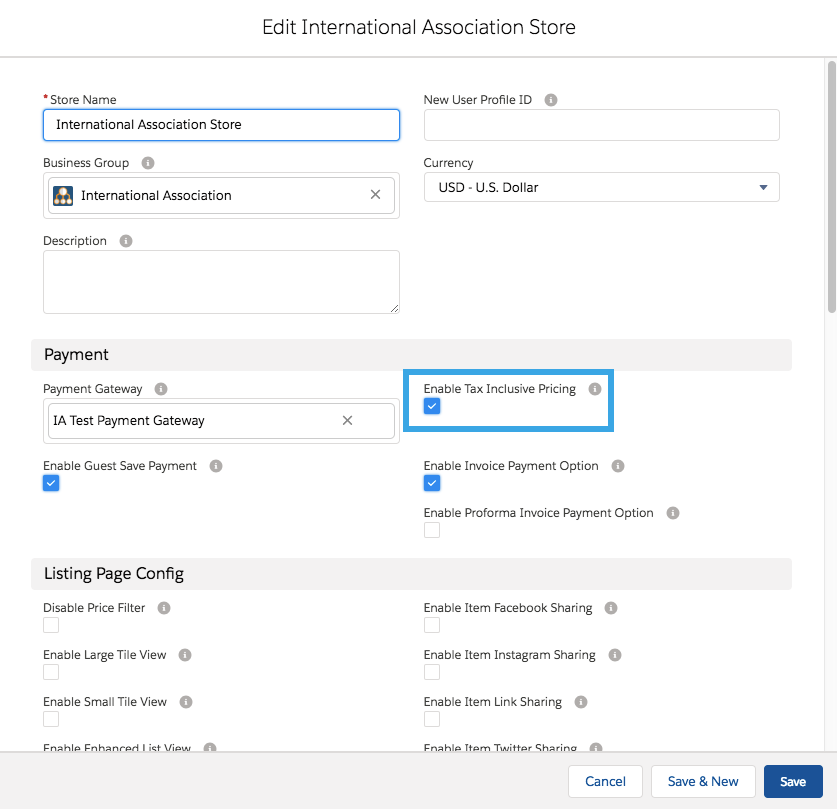Uncheck Enable Guest Save Payment checkbox
Screen dimensions: 837x809
pos(51,483)
